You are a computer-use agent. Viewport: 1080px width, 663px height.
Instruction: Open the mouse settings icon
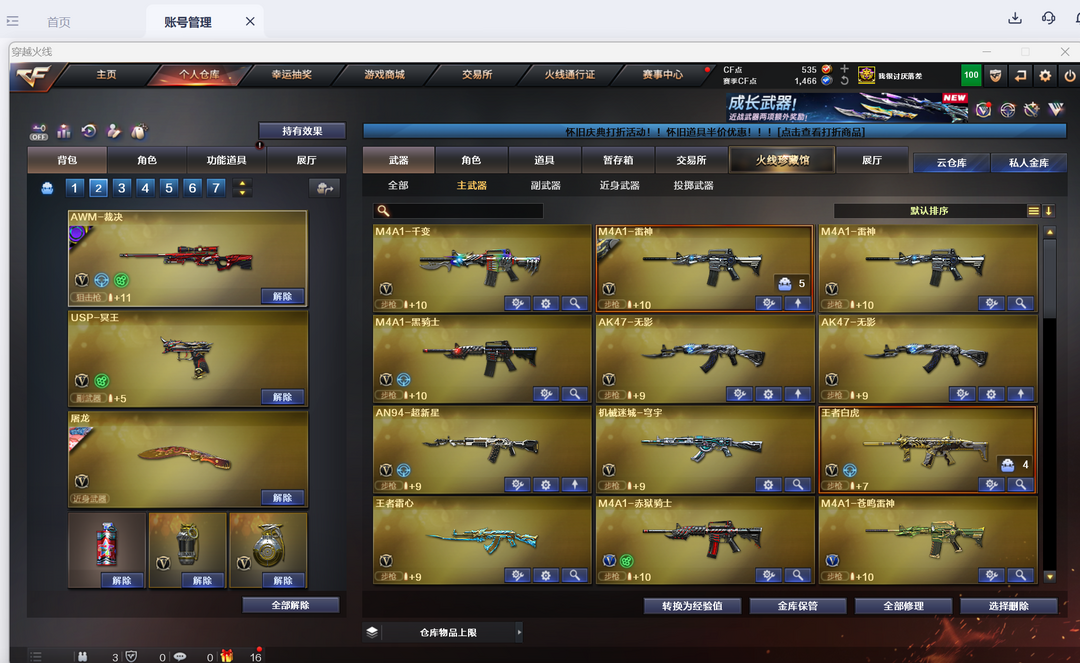[138, 131]
